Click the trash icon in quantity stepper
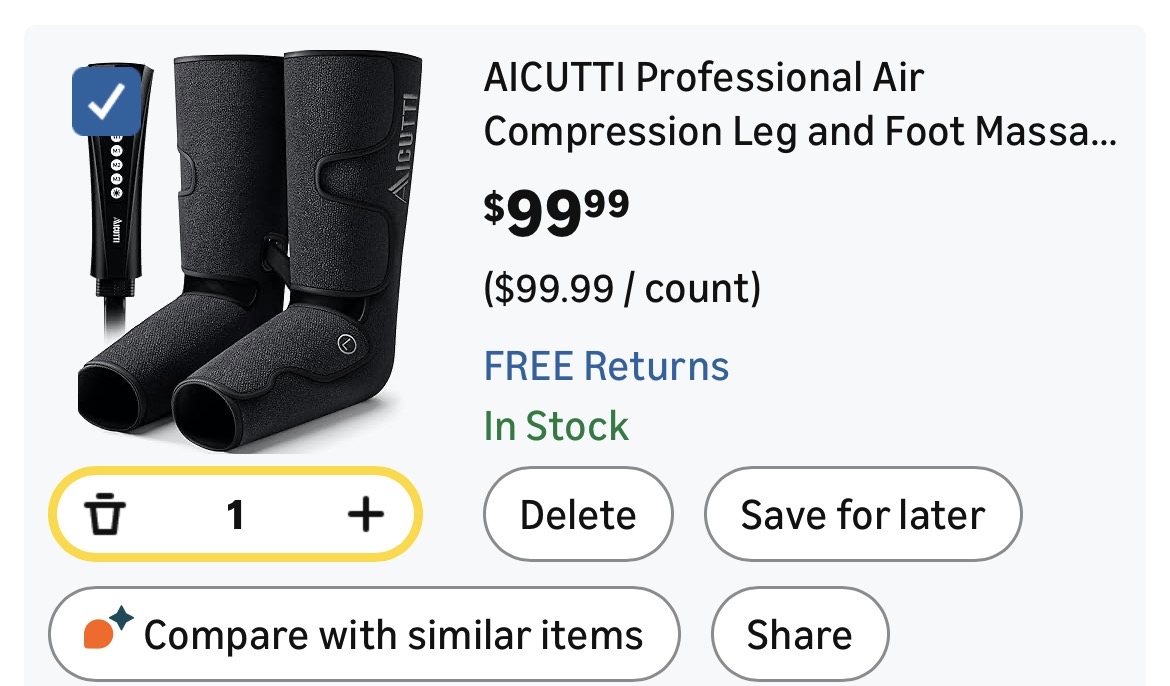This screenshot has width=1170, height=686. [104, 515]
